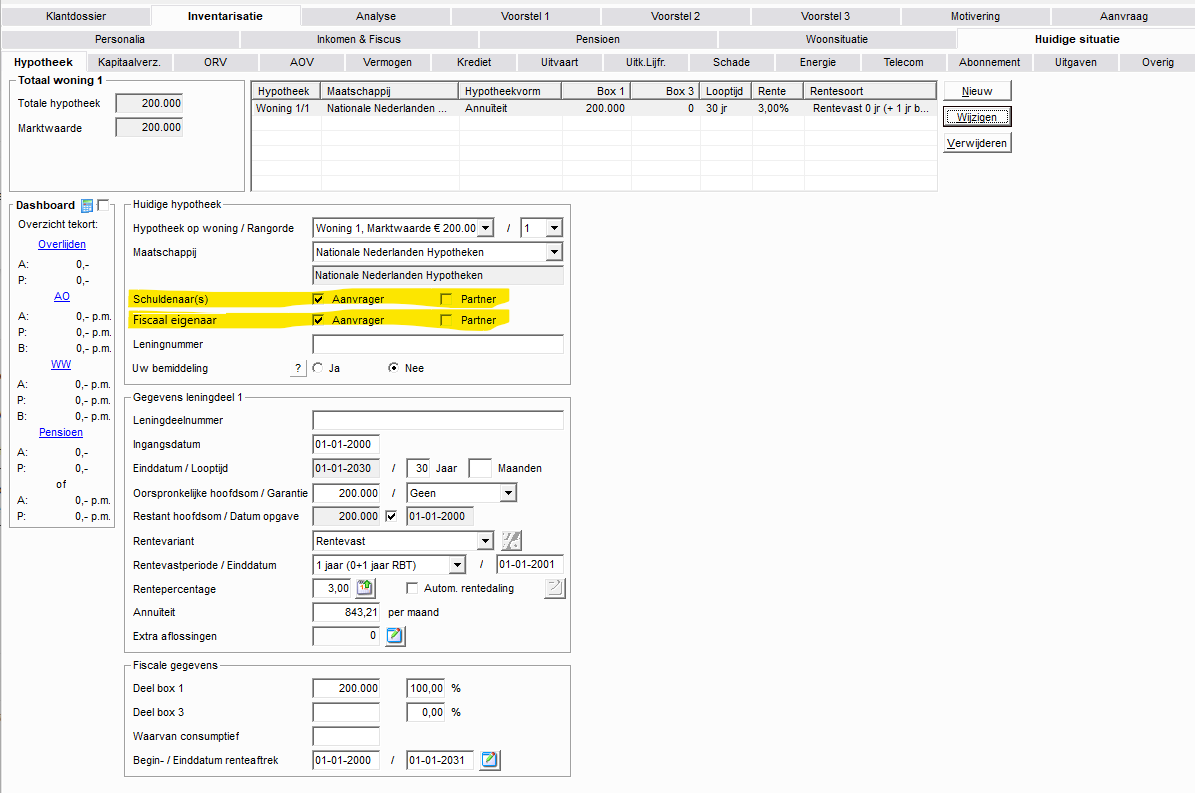Open the Extra aflossingen edit icon
This screenshot has height=793, width=1195.
pyautogui.click(x=395, y=636)
